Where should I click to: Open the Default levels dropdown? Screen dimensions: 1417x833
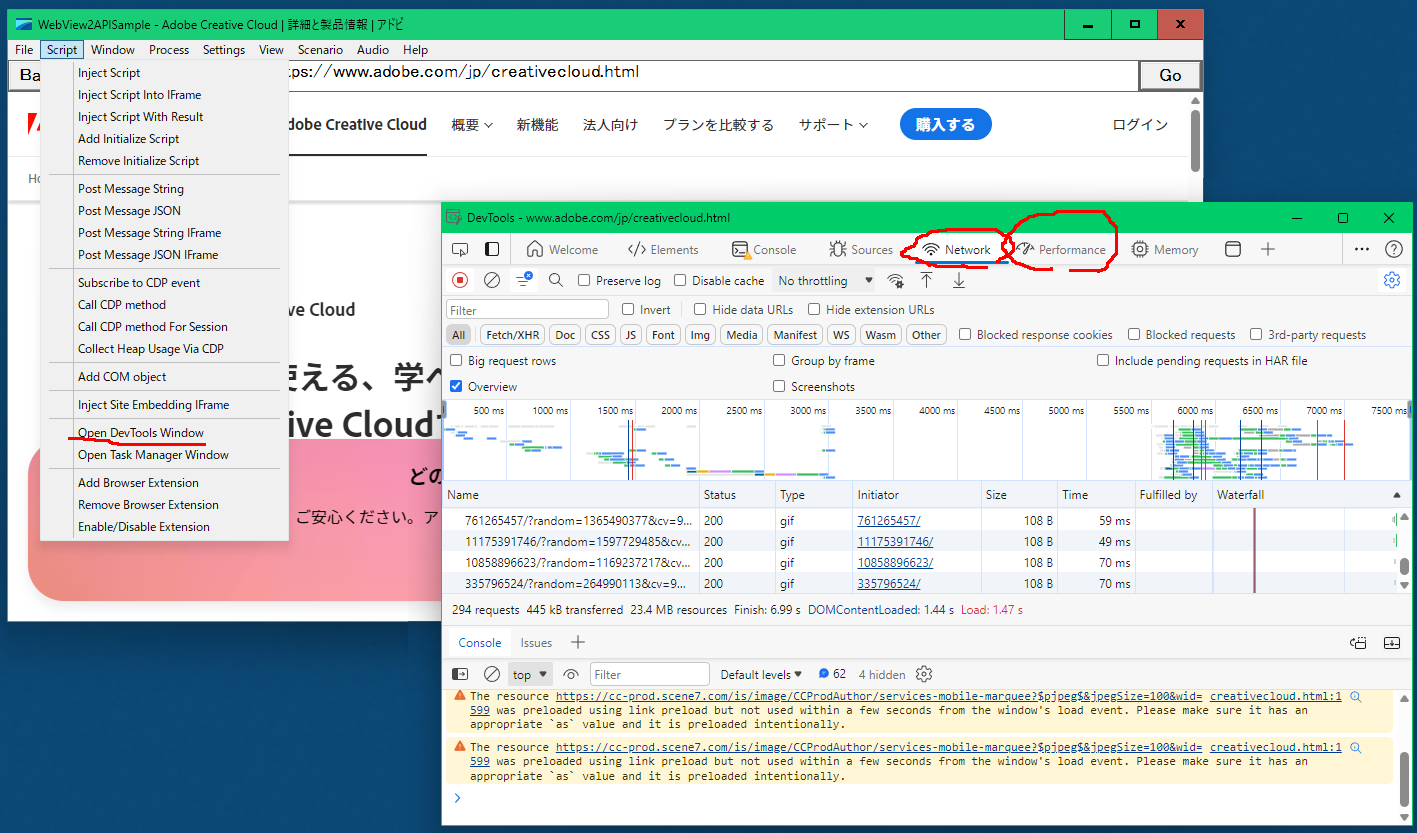761,674
